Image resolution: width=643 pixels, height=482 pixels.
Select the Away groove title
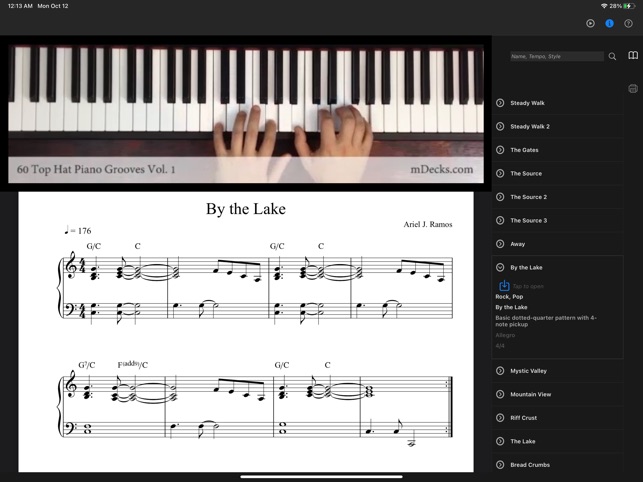point(518,244)
